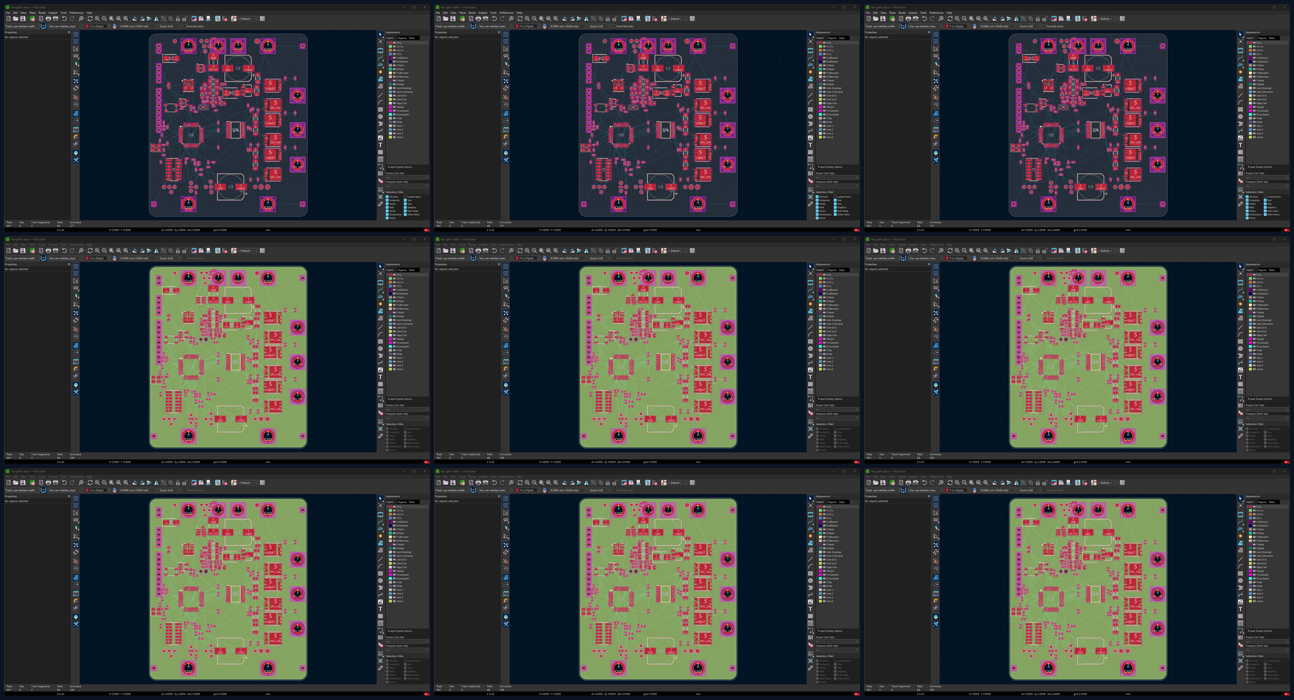Image resolution: width=1294 pixels, height=700 pixels.
Task: Click New board icon in top-left window toolbar
Action: coord(8,19)
